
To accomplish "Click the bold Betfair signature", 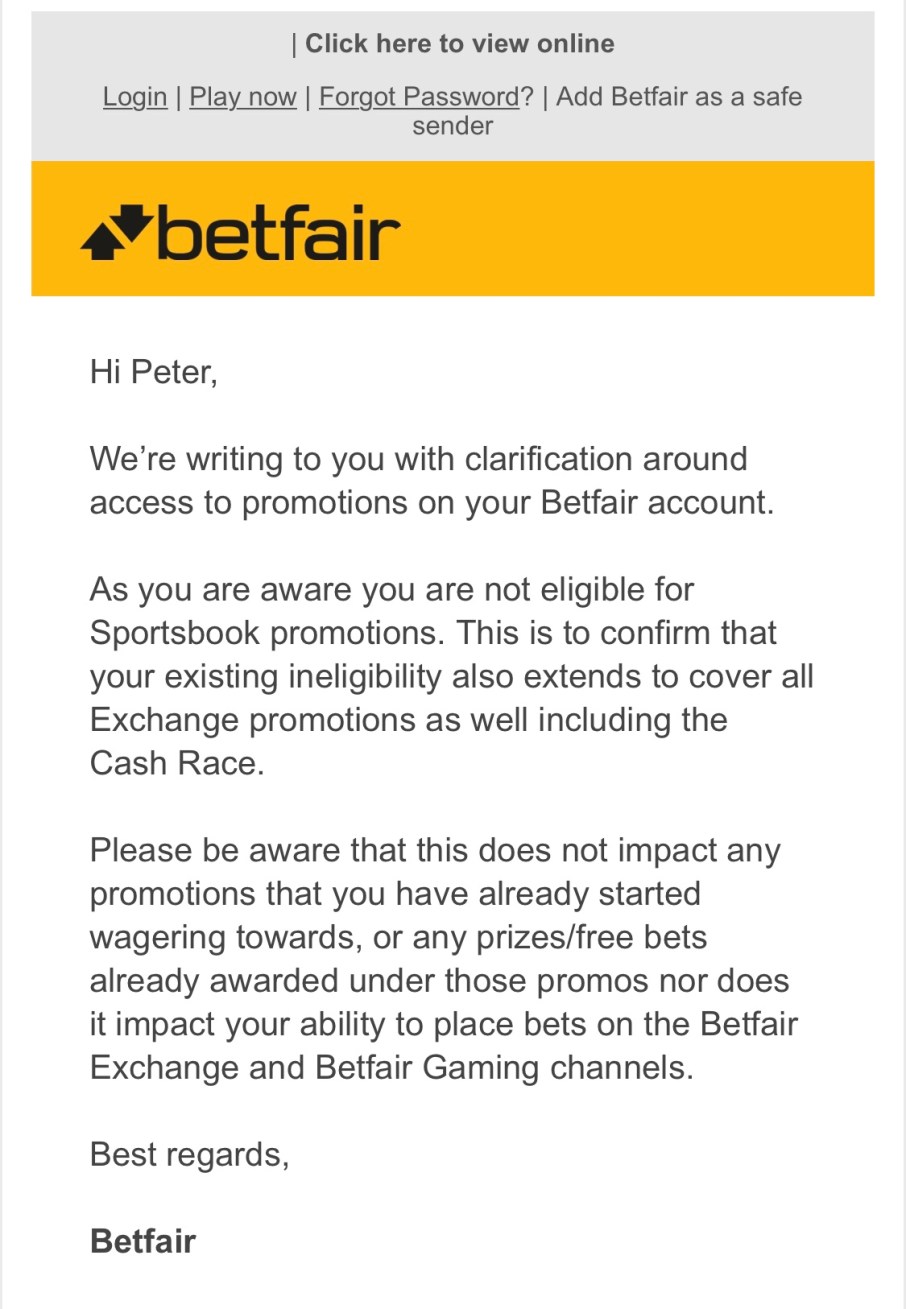I will [142, 1241].
